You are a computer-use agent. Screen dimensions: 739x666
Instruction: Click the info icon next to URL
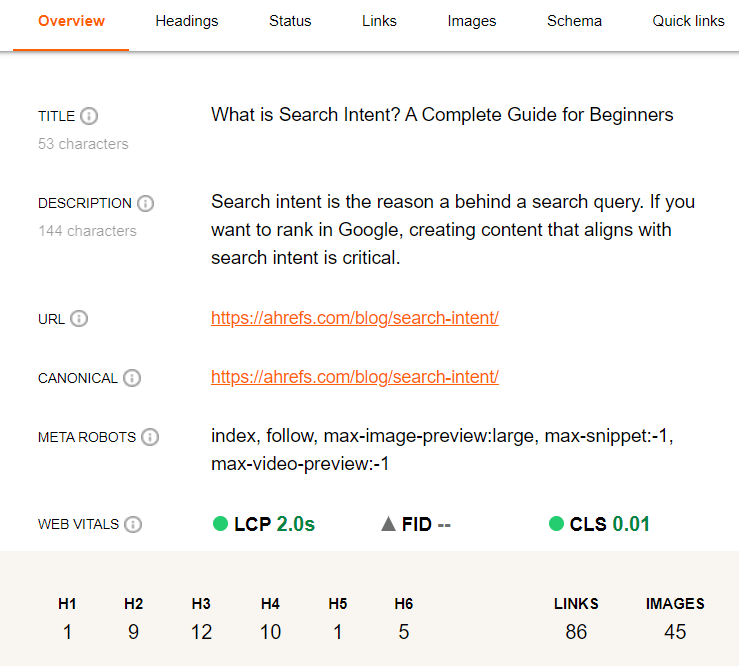[x=79, y=319]
